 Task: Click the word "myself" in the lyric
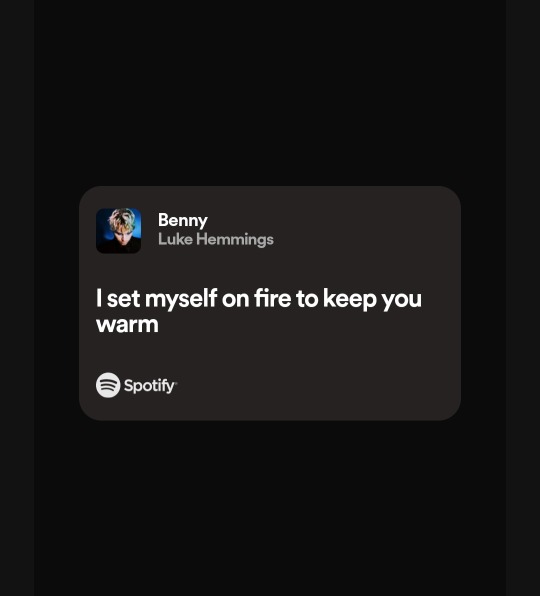click(x=181, y=299)
